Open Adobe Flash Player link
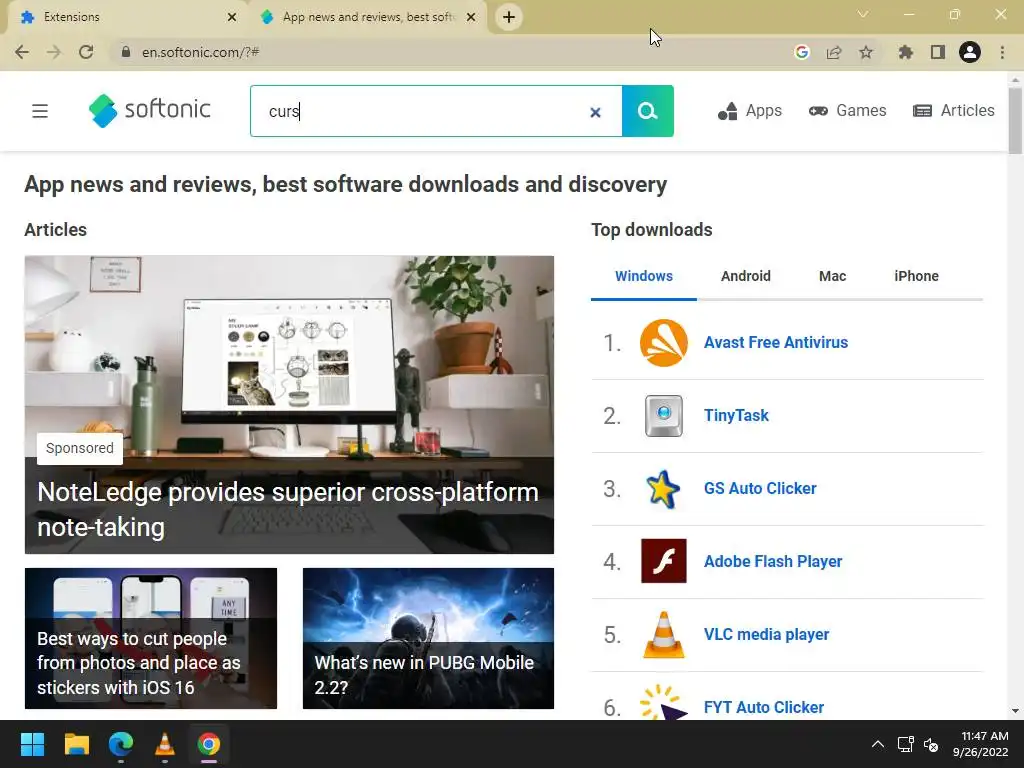This screenshot has width=1024, height=768. coord(773,562)
